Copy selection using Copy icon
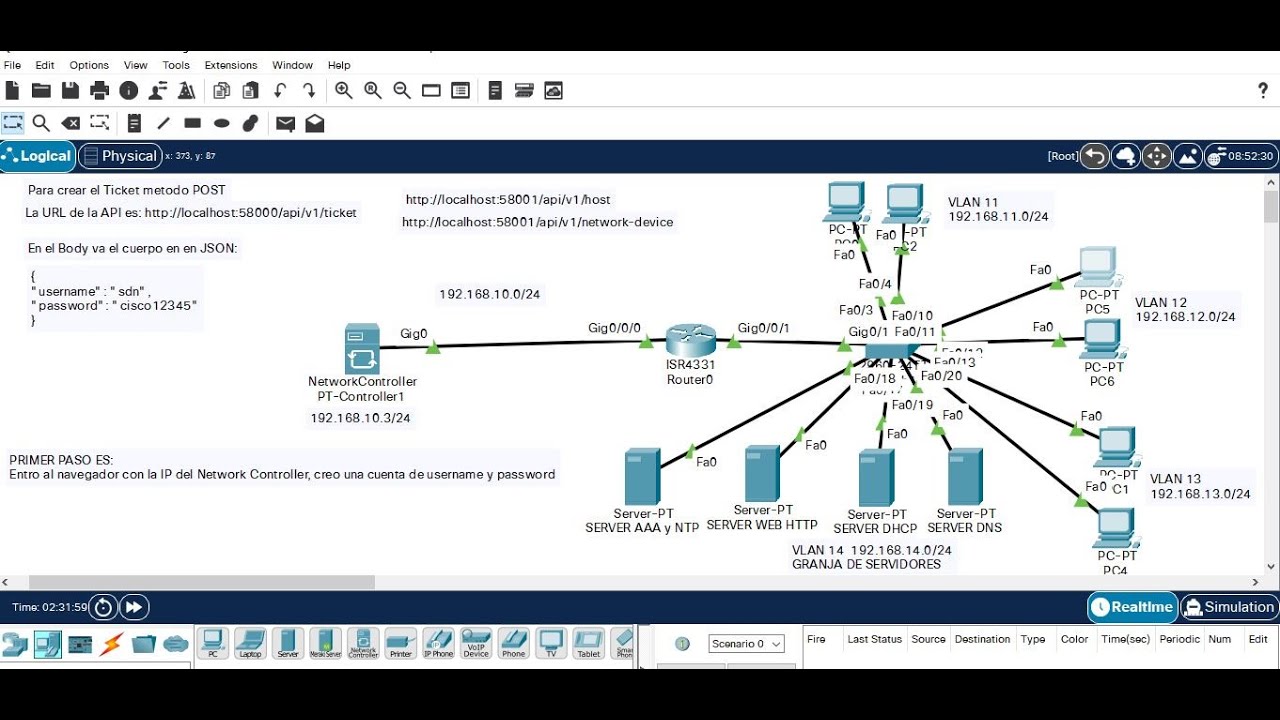Image resolution: width=1280 pixels, height=720 pixels. pyautogui.click(x=221, y=91)
